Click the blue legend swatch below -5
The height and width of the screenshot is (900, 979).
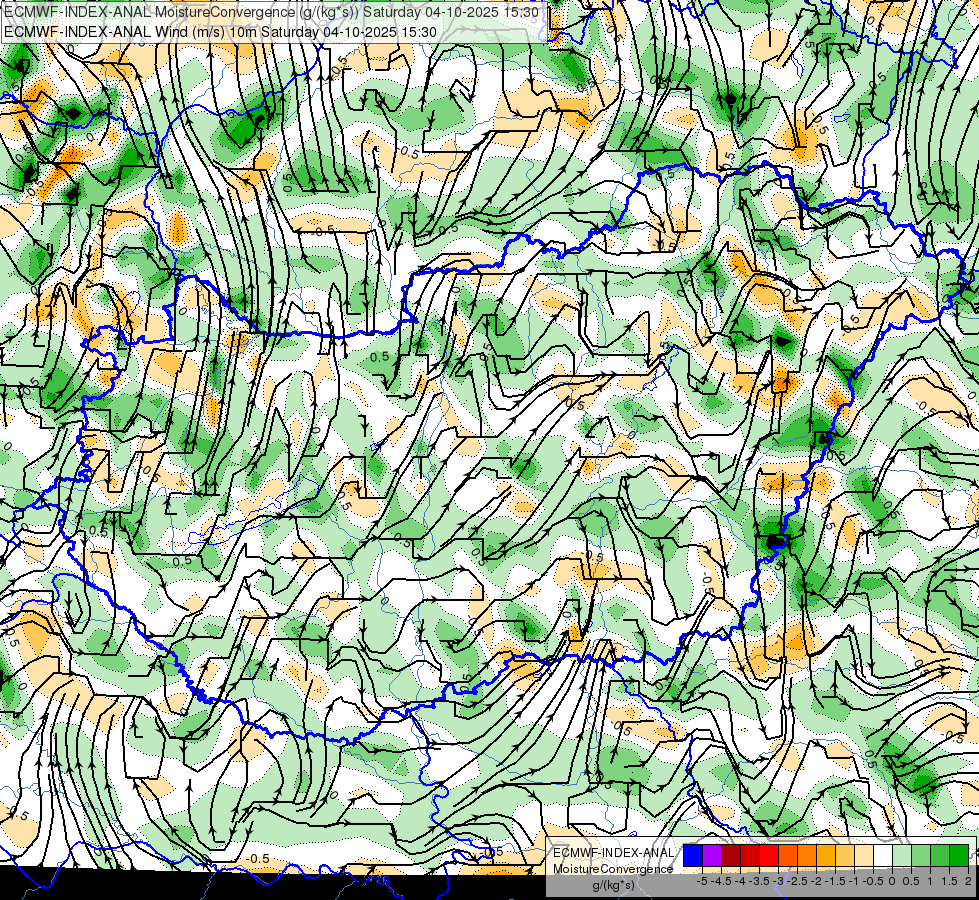click(x=693, y=855)
